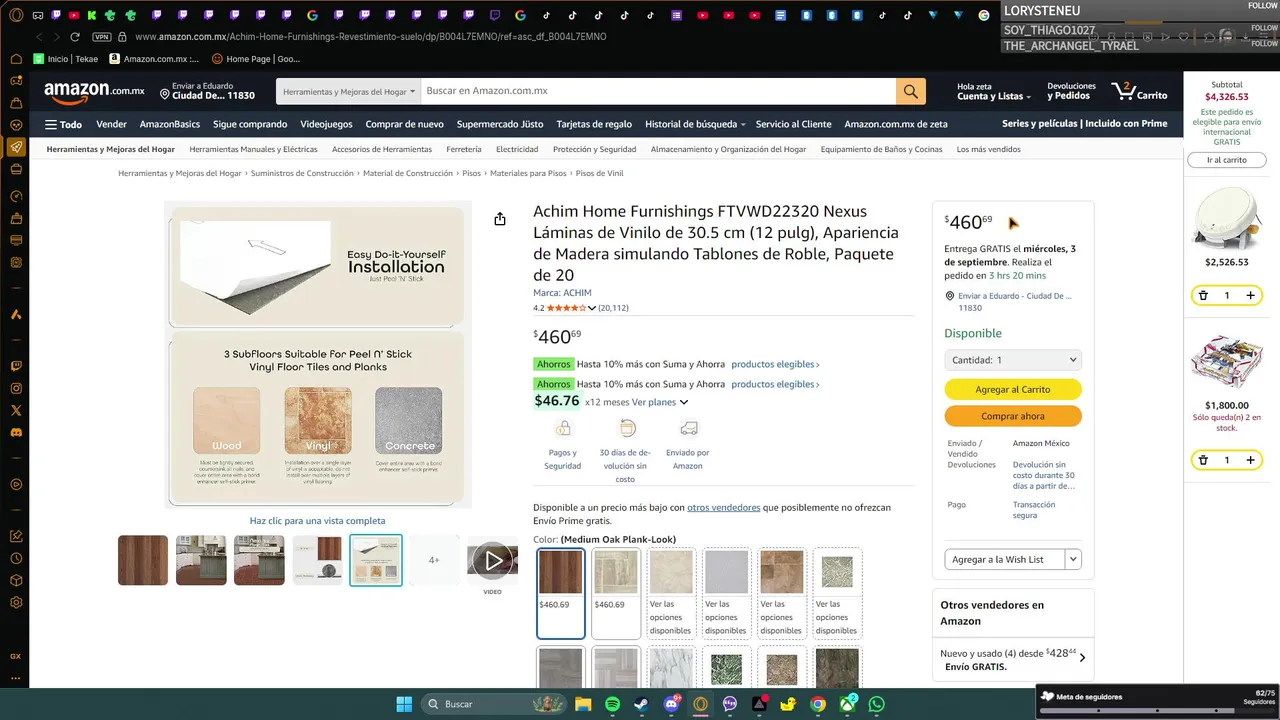Open the Todo hamburger menu
The height and width of the screenshot is (720, 1280).
[63, 124]
